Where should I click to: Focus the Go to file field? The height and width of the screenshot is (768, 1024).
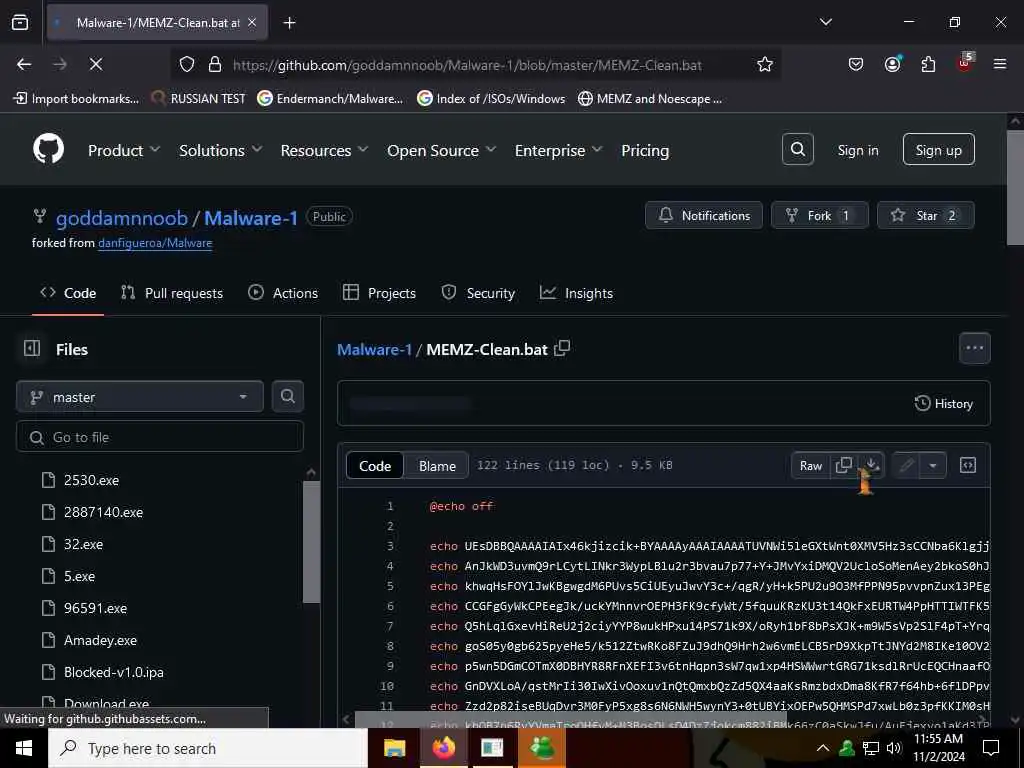[160, 437]
